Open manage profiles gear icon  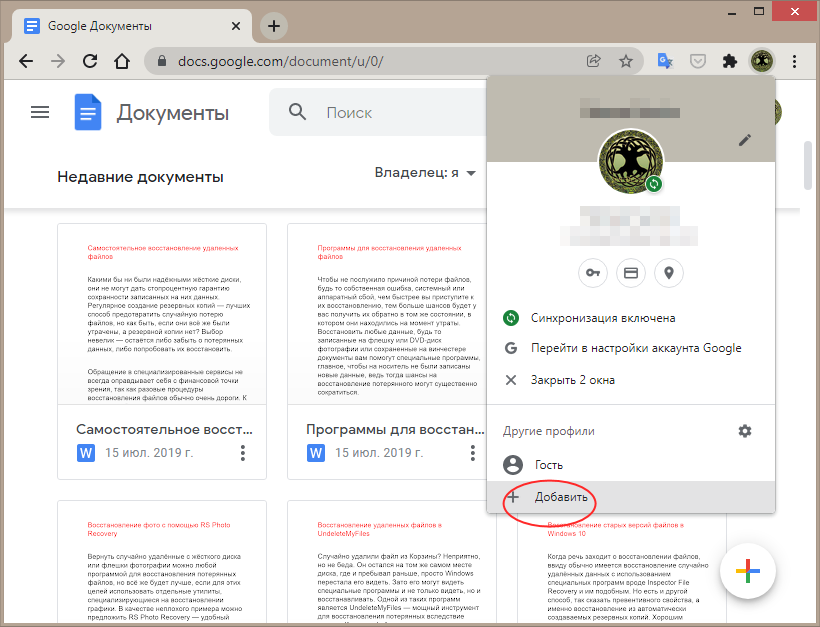(745, 431)
